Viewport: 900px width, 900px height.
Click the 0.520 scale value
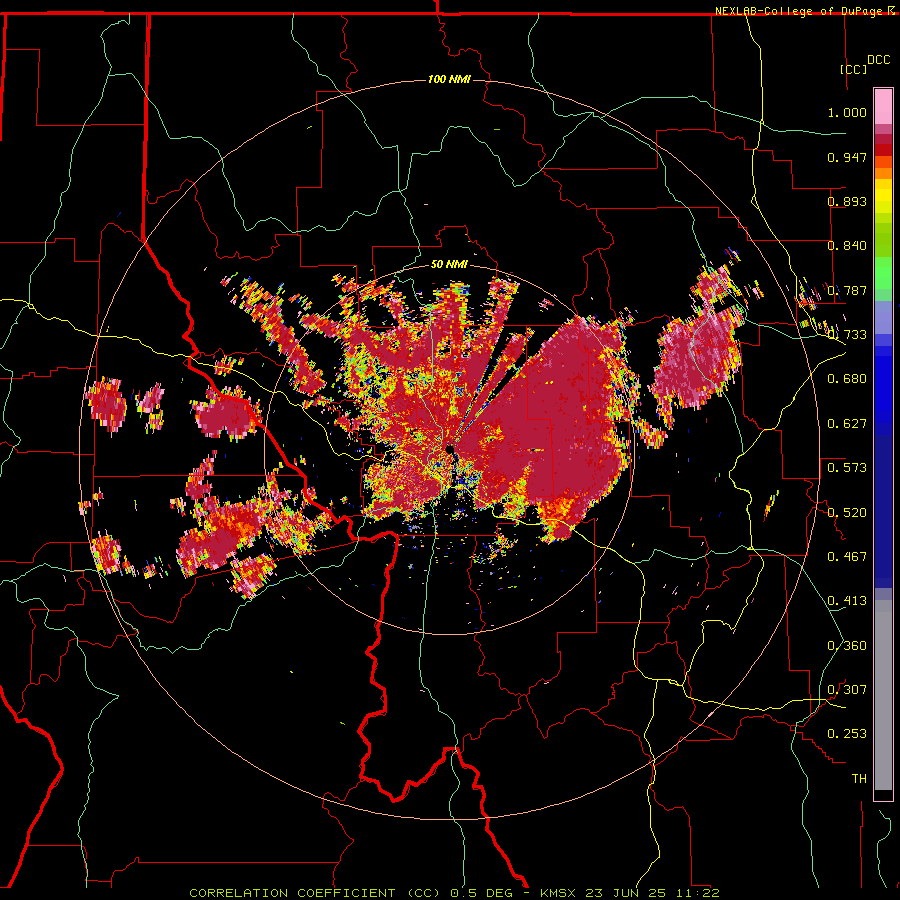[847, 513]
